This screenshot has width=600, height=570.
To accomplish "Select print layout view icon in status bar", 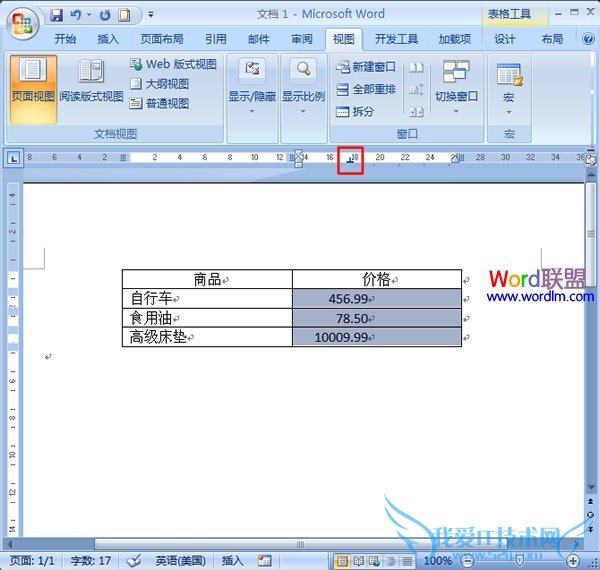I will pos(342,561).
